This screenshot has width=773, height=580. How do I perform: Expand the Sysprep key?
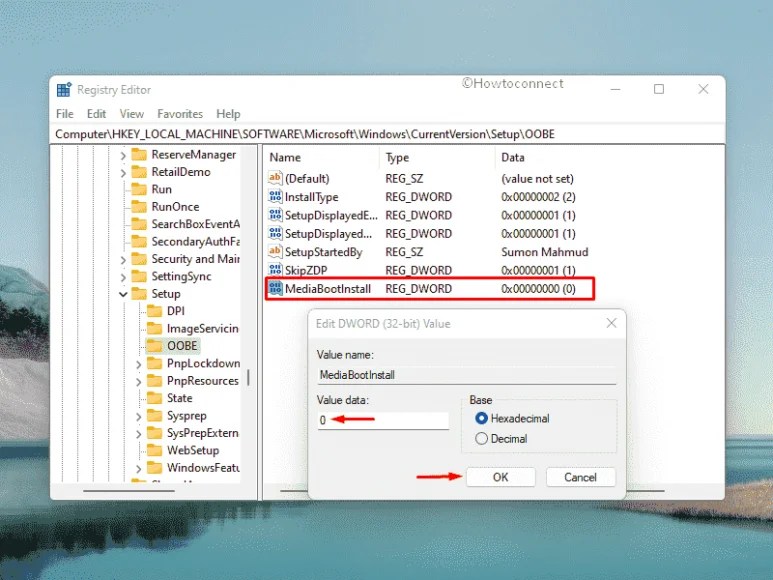[x=139, y=416]
